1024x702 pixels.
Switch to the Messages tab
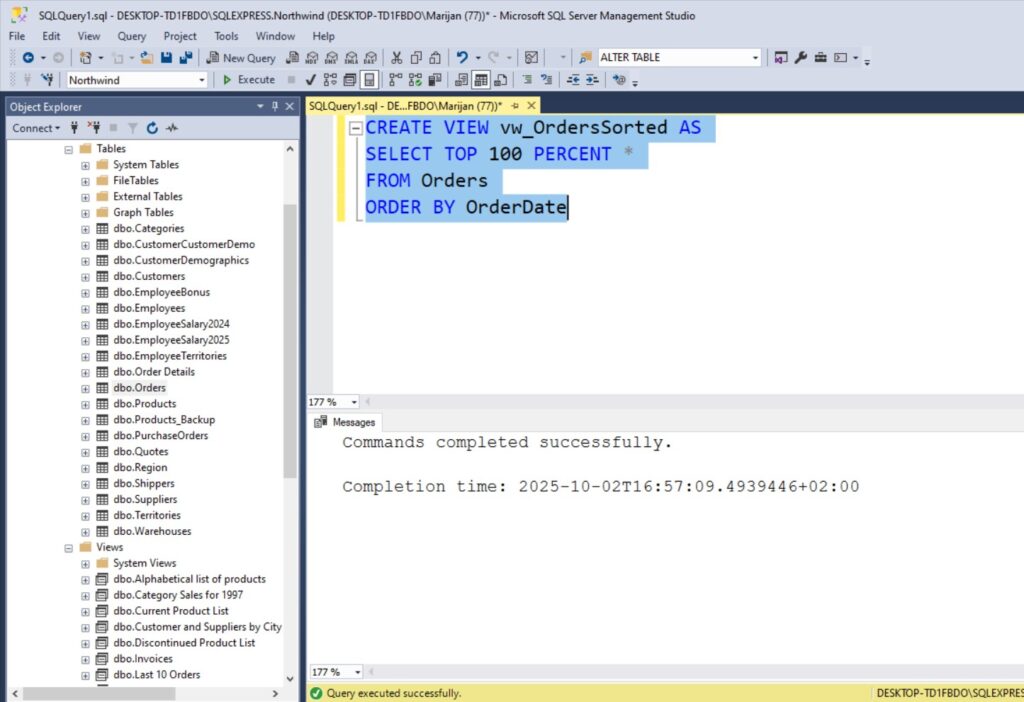(345, 422)
